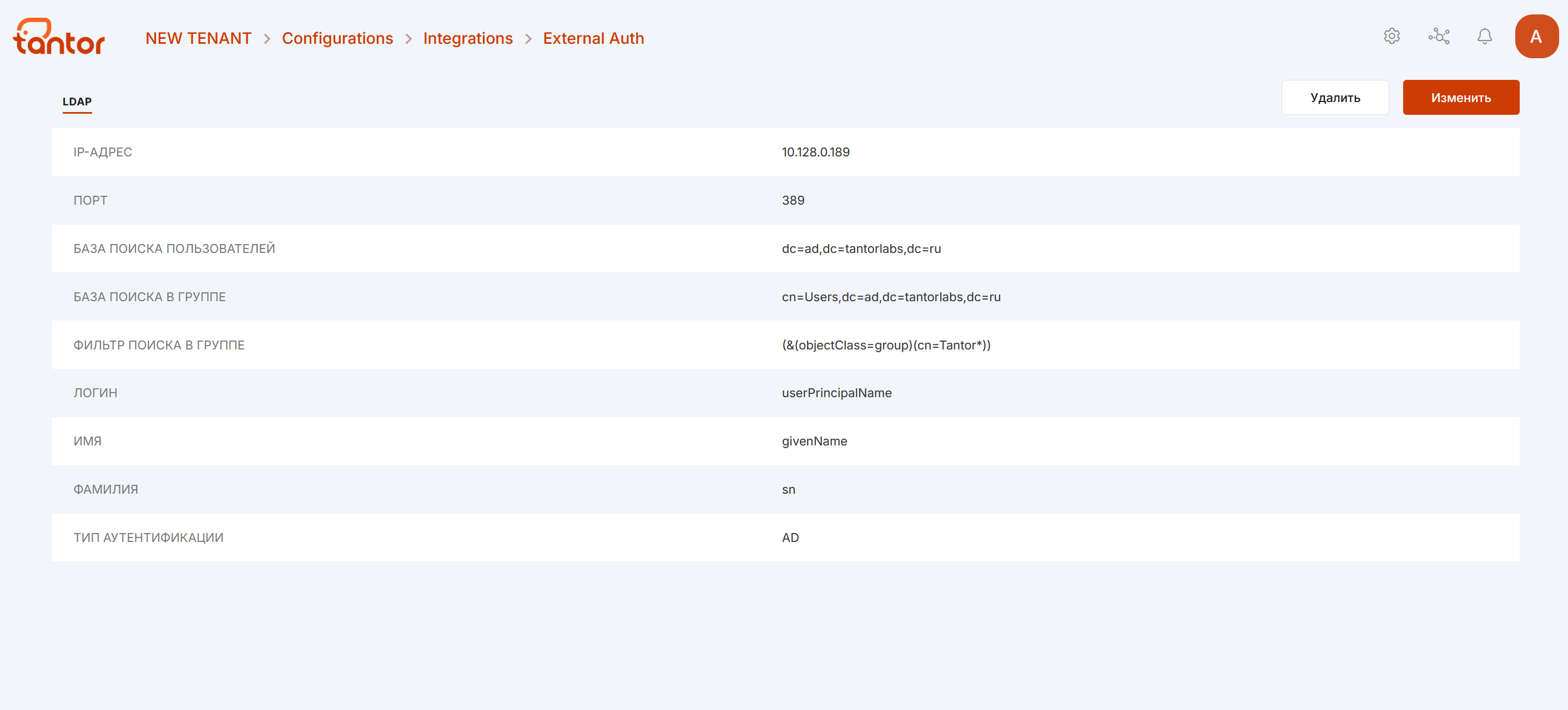The height and width of the screenshot is (710, 1568).
Task: Click the givenName value
Action: [x=814, y=441]
